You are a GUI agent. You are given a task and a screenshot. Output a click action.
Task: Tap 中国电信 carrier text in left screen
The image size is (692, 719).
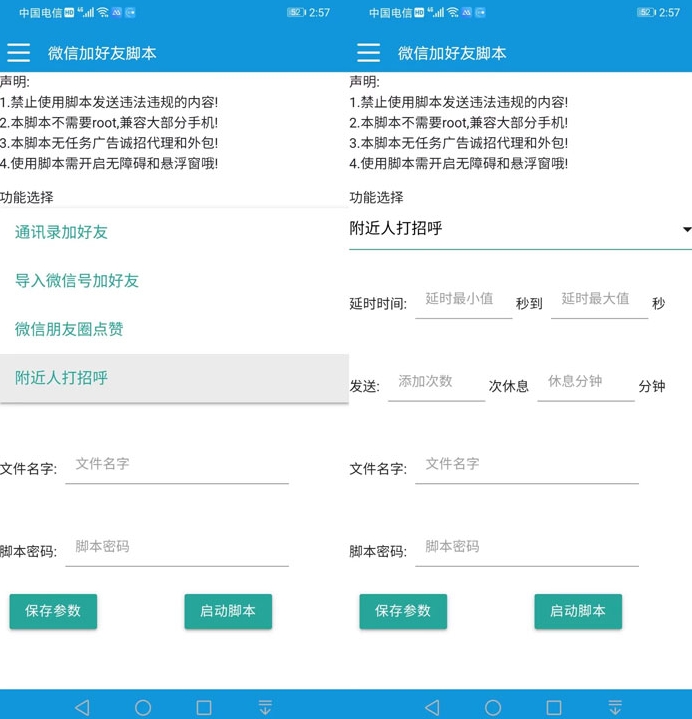pyautogui.click(x=40, y=13)
